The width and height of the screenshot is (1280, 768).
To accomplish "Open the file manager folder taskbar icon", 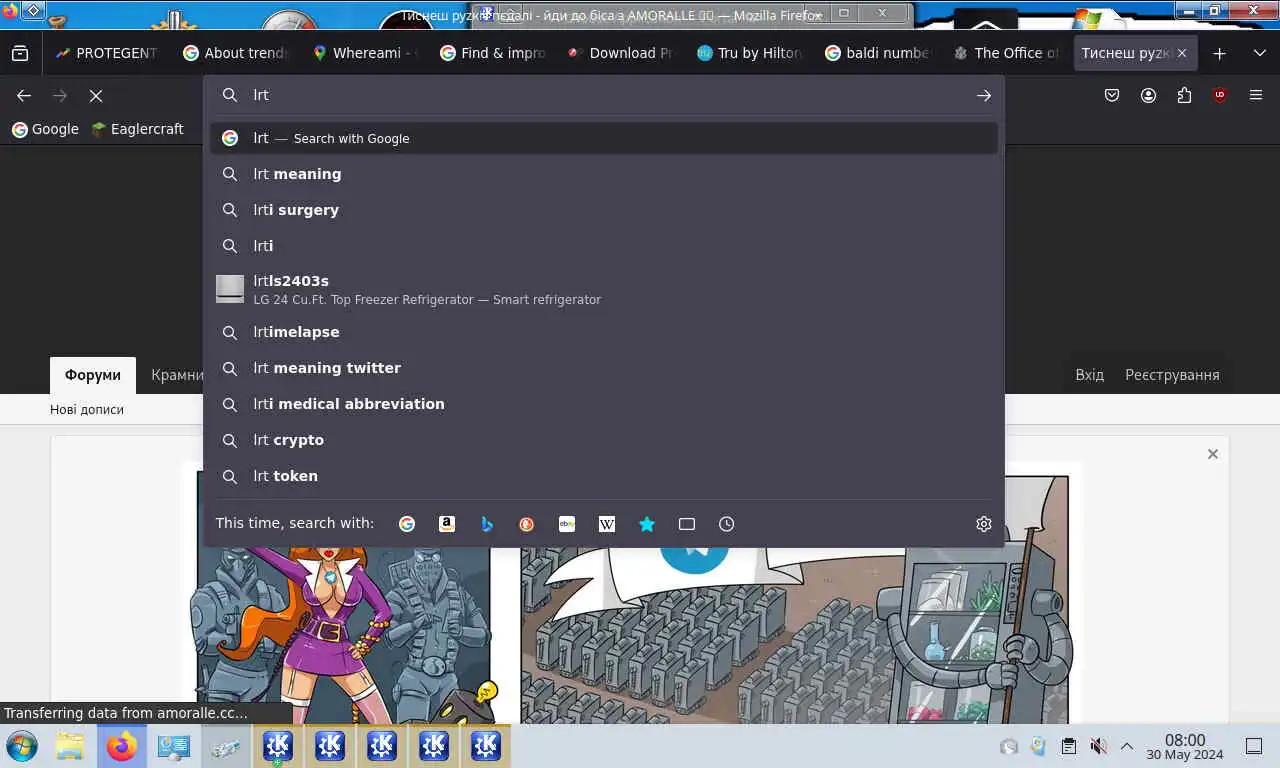I will 69,746.
